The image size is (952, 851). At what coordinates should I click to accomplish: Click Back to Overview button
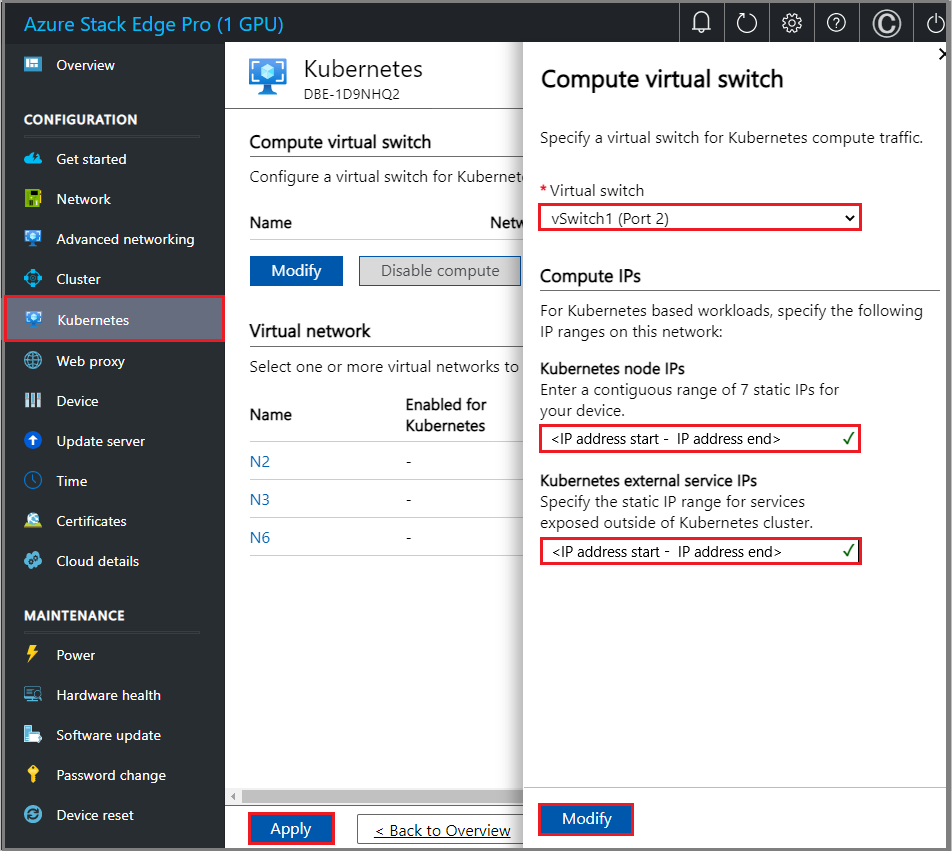click(442, 830)
